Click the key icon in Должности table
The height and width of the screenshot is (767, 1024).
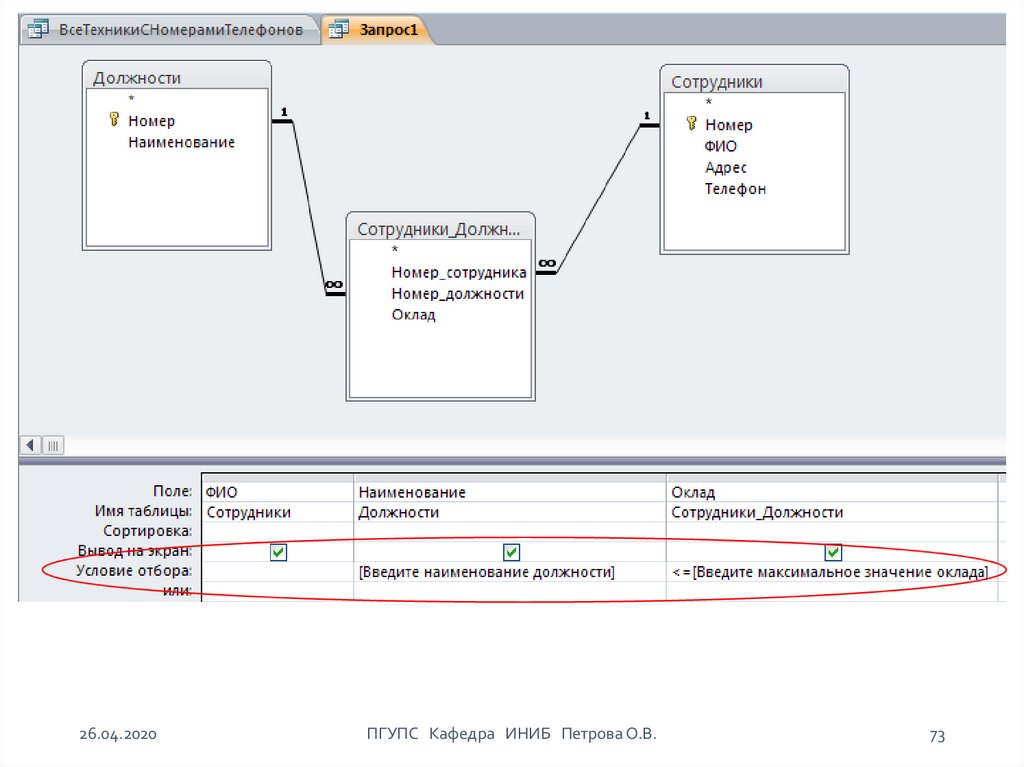point(113,120)
